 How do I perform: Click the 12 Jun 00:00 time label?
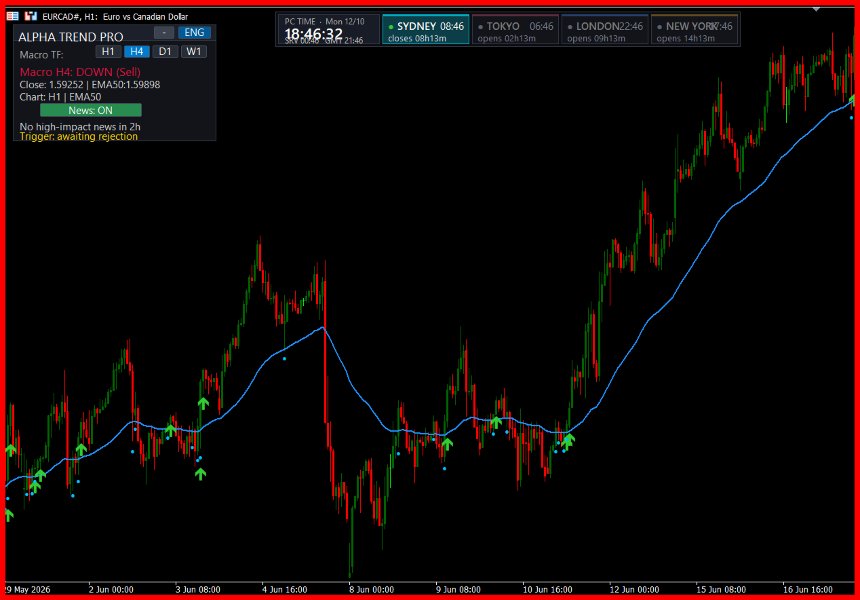[x=634, y=590]
